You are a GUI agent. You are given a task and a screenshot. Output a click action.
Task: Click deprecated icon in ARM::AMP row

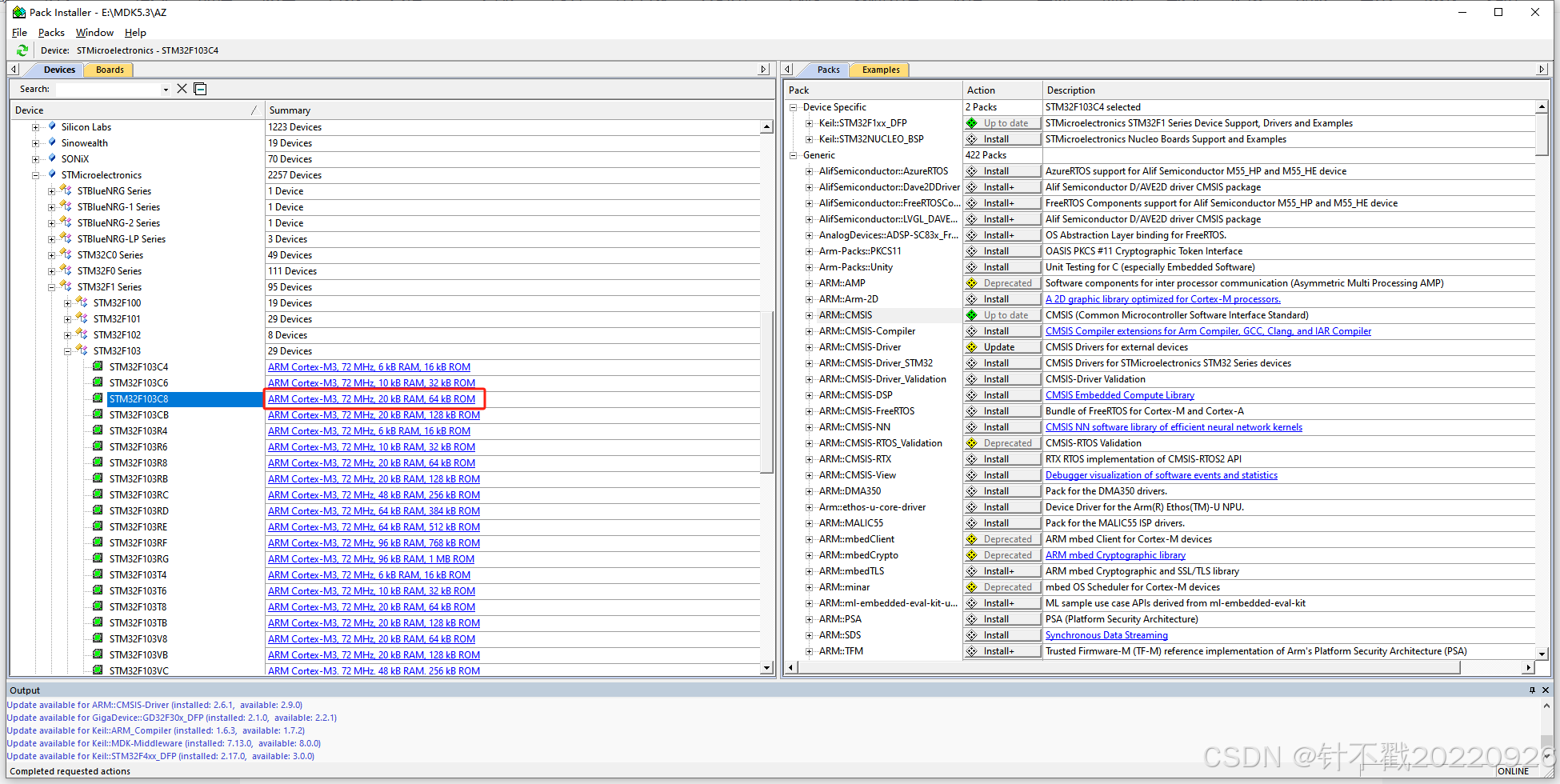(972, 283)
